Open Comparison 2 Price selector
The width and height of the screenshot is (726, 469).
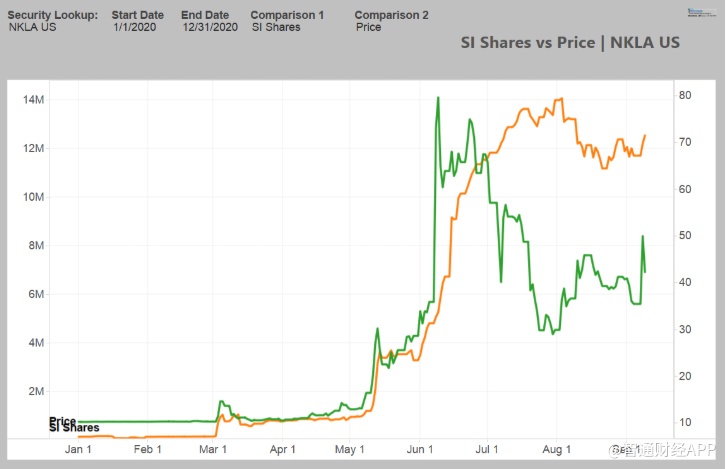[x=369, y=27]
